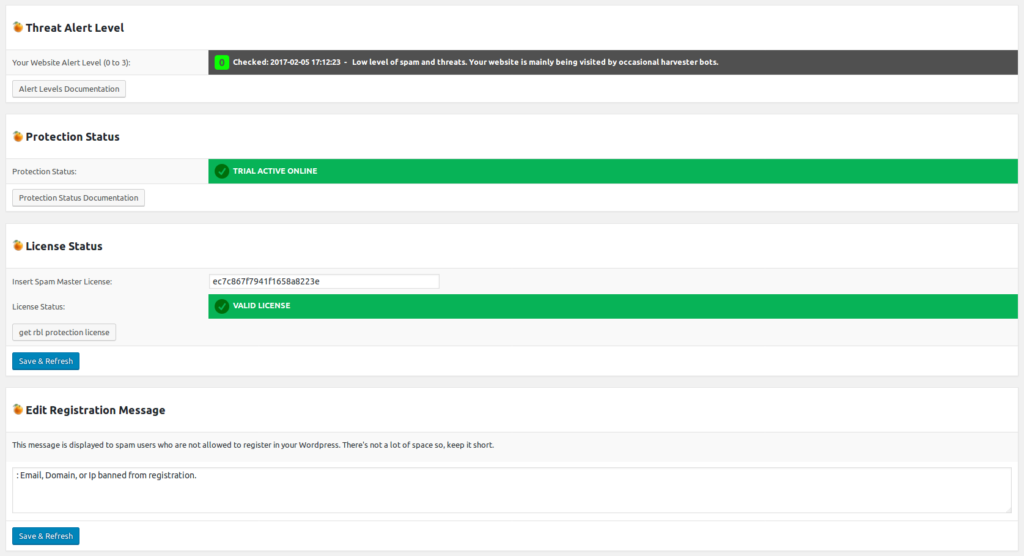Click the Insert Spam Master License label
1024x556 pixels.
62,282
